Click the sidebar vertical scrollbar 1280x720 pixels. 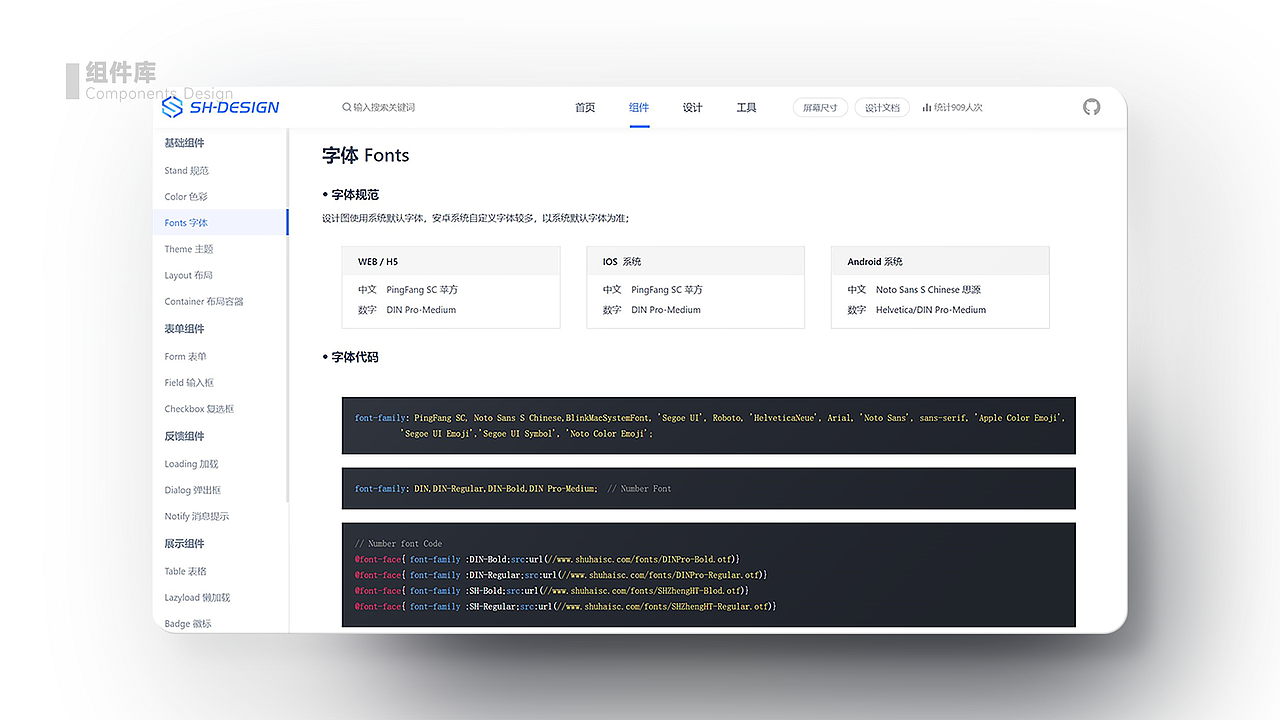point(288,315)
